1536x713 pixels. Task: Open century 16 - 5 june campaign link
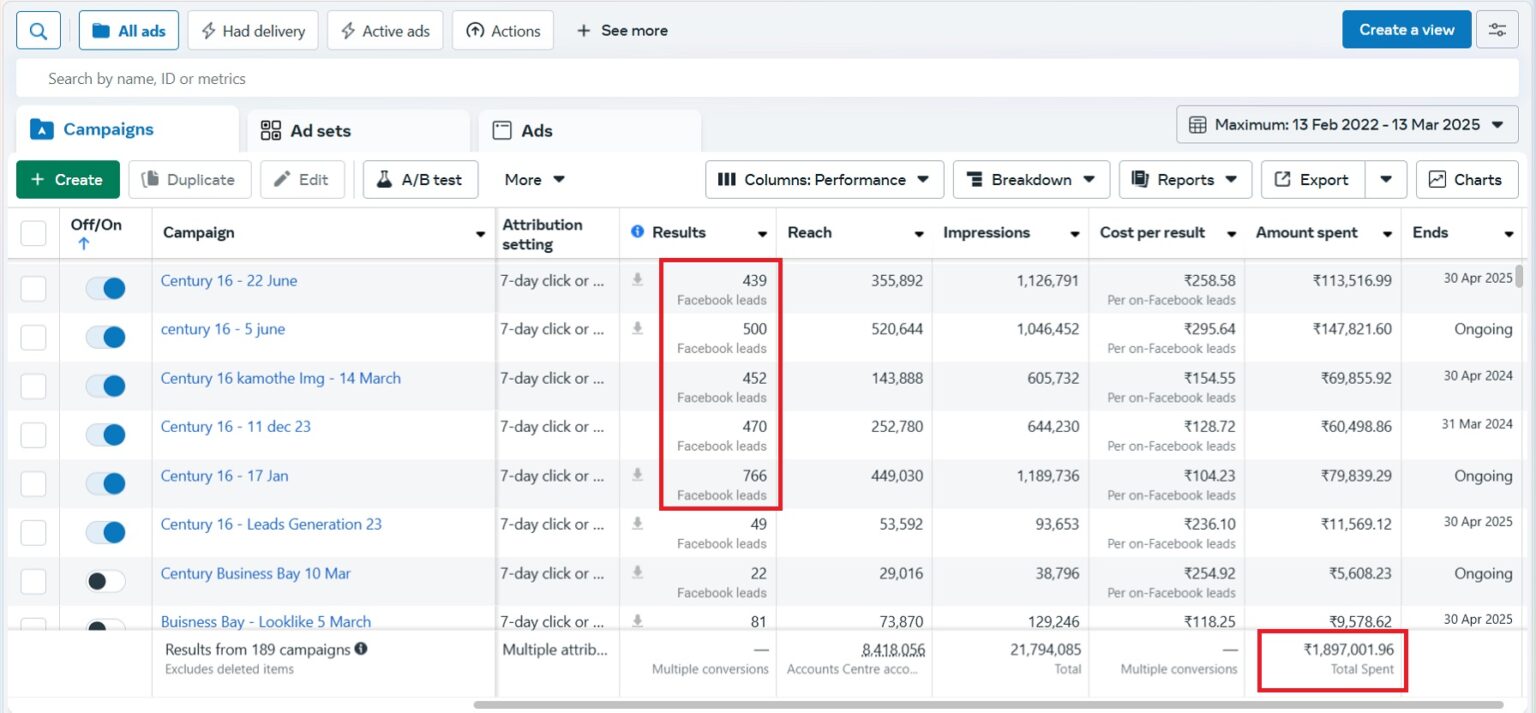point(223,329)
